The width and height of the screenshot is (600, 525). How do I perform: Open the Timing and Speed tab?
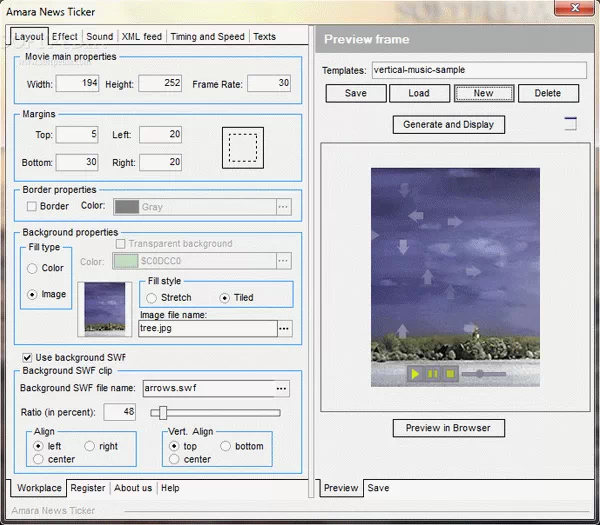point(207,37)
